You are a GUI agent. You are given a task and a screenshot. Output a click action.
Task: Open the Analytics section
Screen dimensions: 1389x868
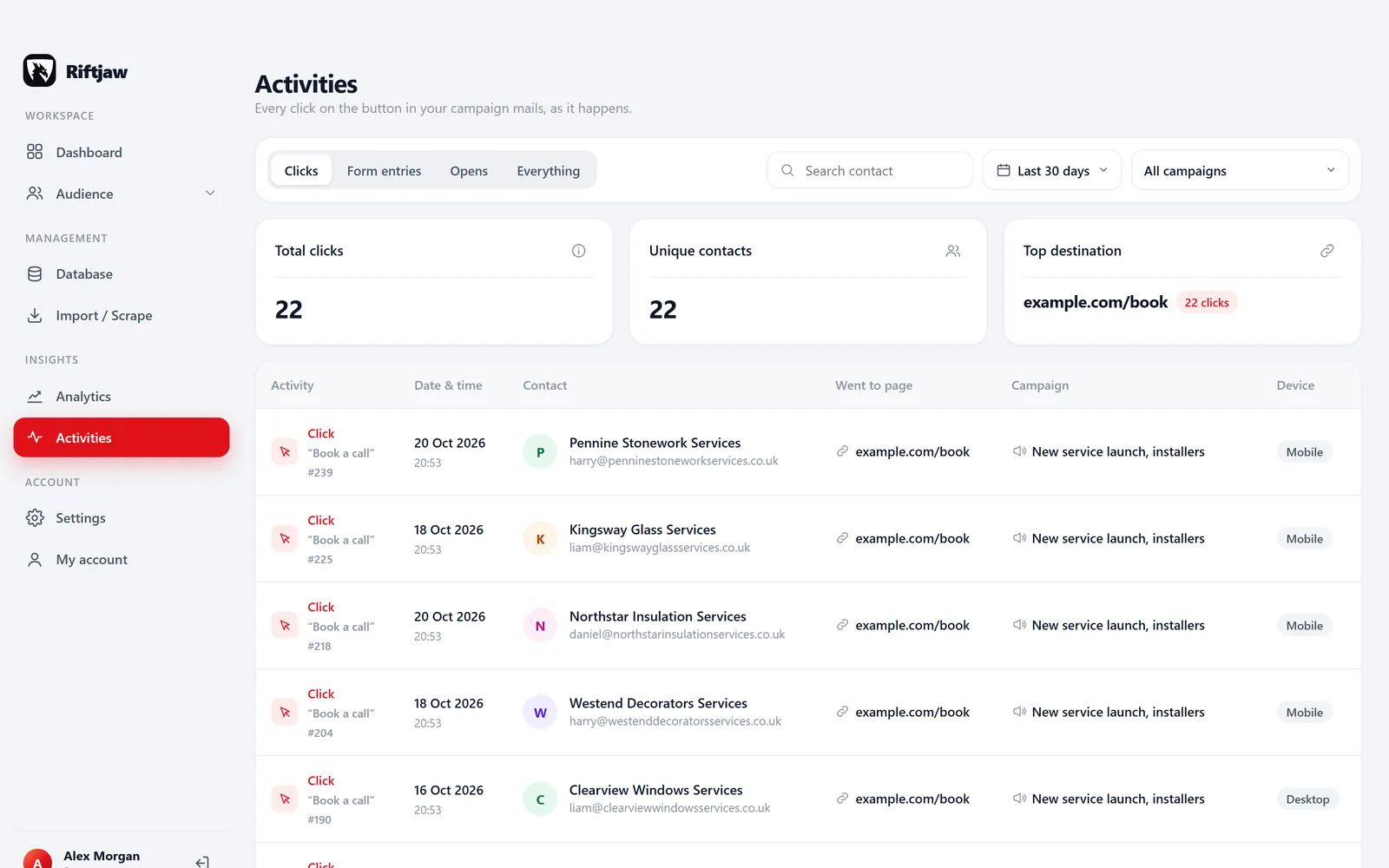122,397
